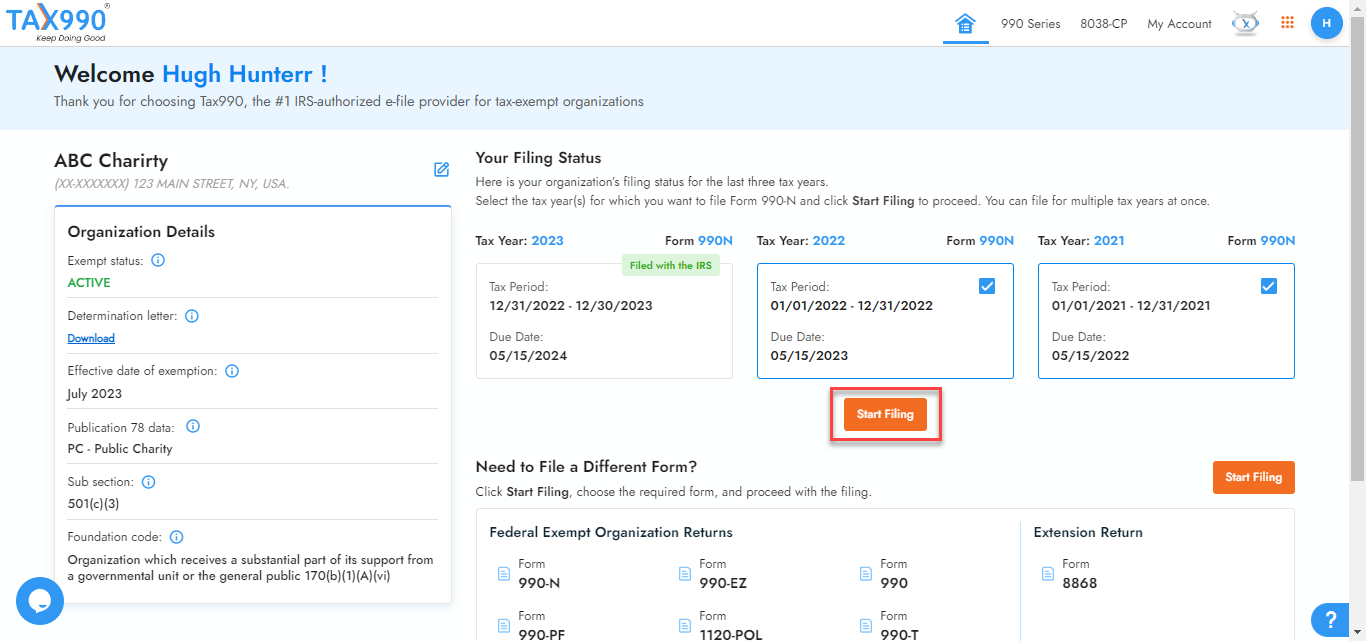Click the home icon in the navigation bar
This screenshot has width=1366, height=641.
pyautogui.click(x=965, y=22)
